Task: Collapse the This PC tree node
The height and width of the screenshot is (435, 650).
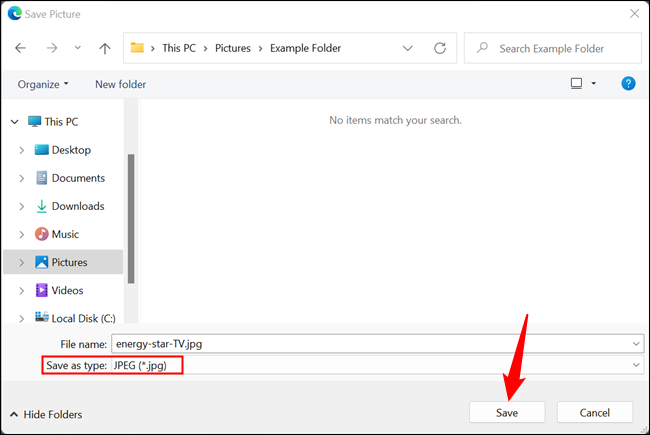Action: coord(15,122)
